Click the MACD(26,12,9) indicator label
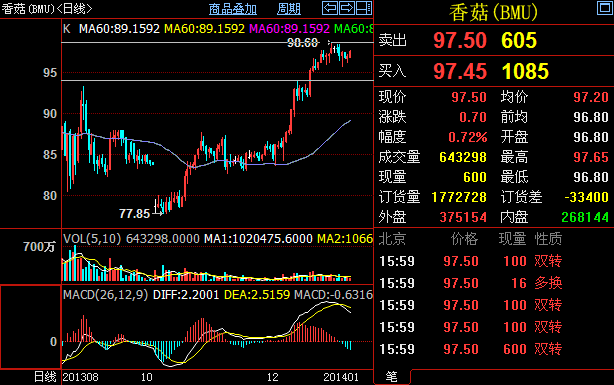 pyautogui.click(x=105, y=295)
